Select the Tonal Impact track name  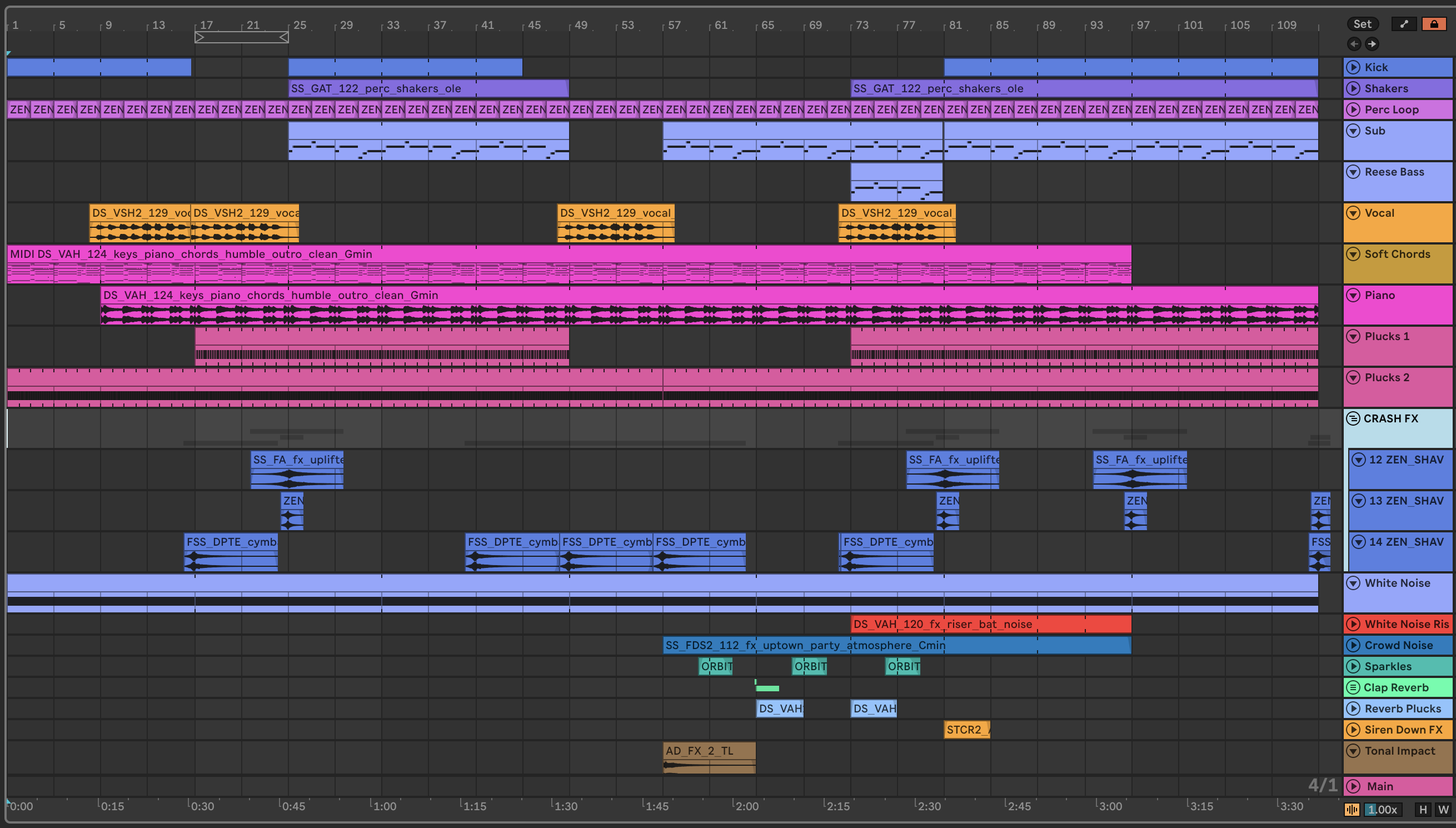click(x=1400, y=751)
